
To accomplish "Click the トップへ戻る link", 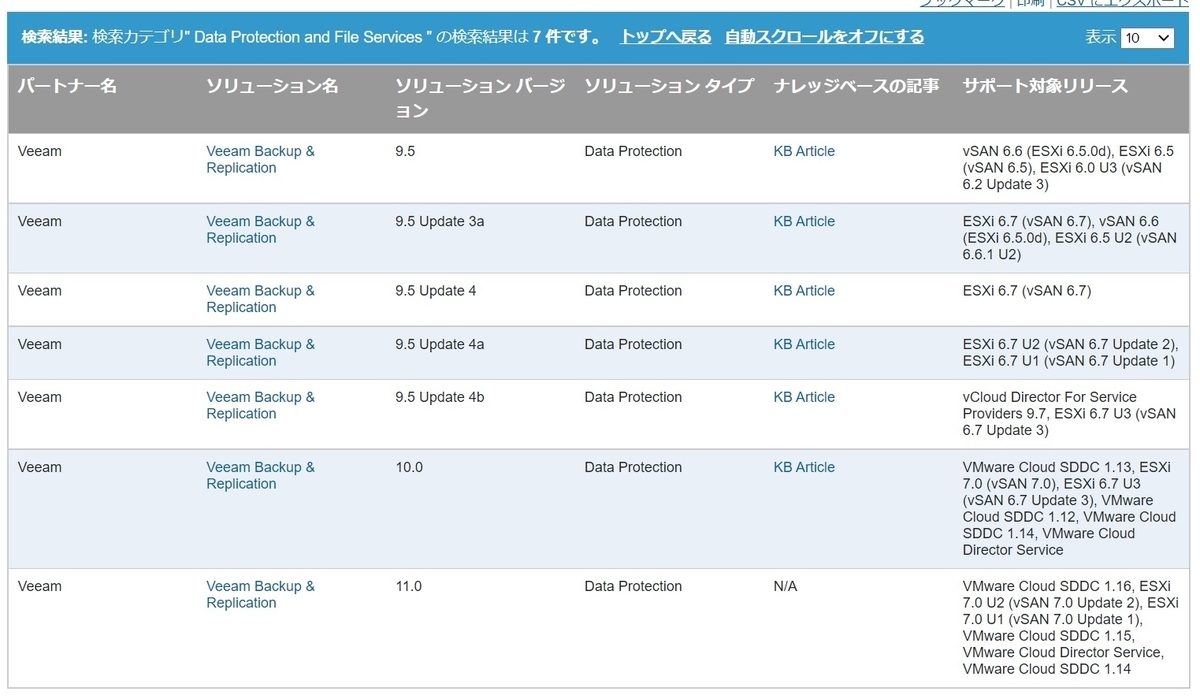I will click(x=665, y=37).
